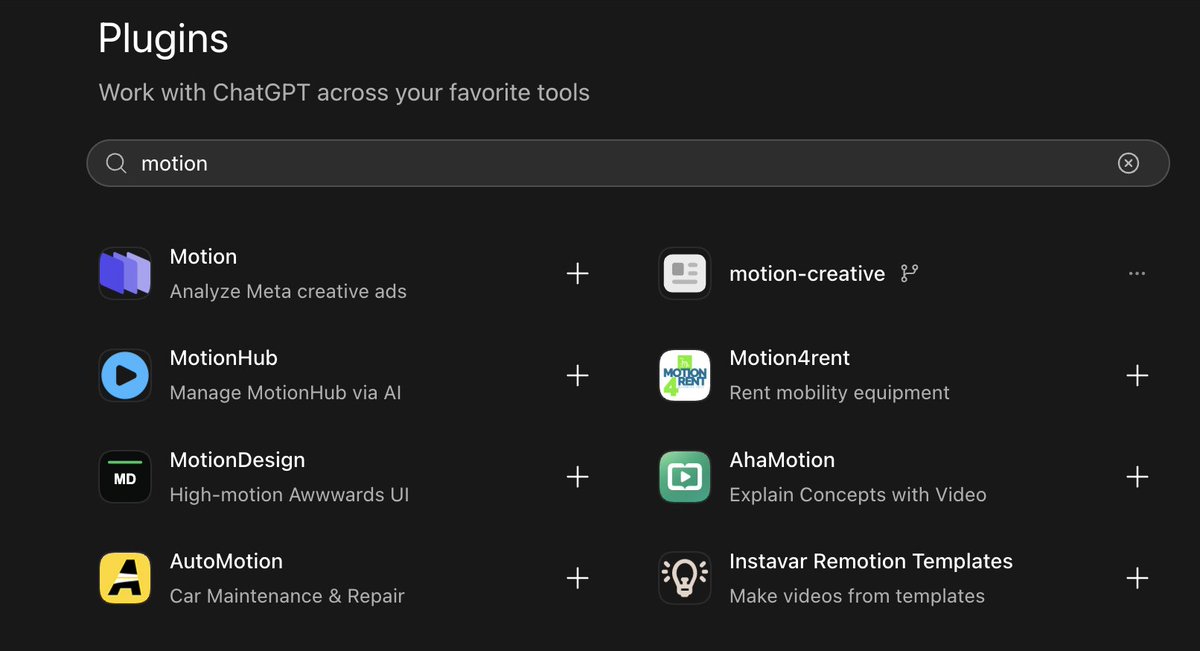Add Instavar Remotion Templates with plus
1200x651 pixels.
[x=1137, y=578]
